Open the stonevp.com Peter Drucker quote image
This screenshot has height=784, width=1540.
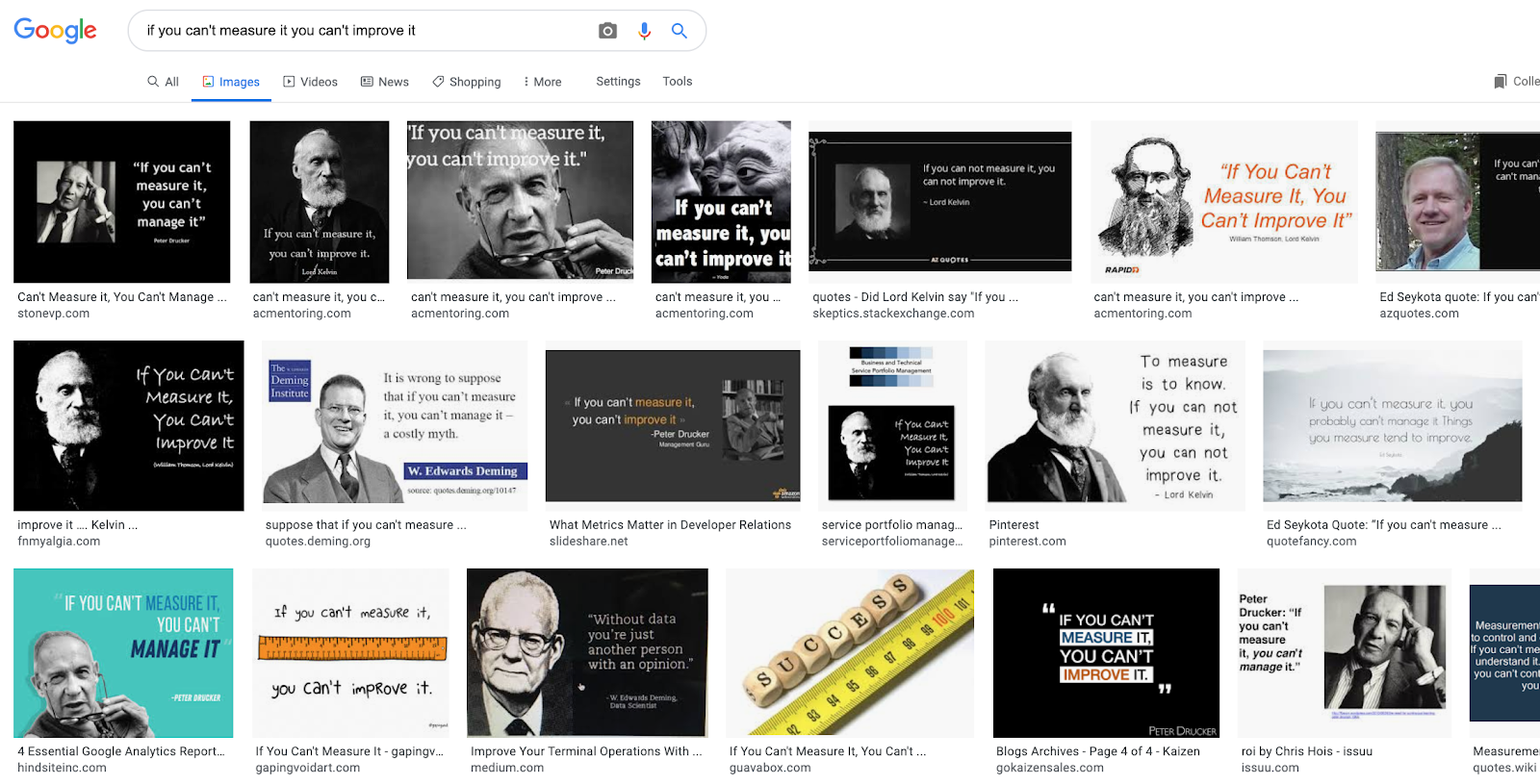click(122, 202)
